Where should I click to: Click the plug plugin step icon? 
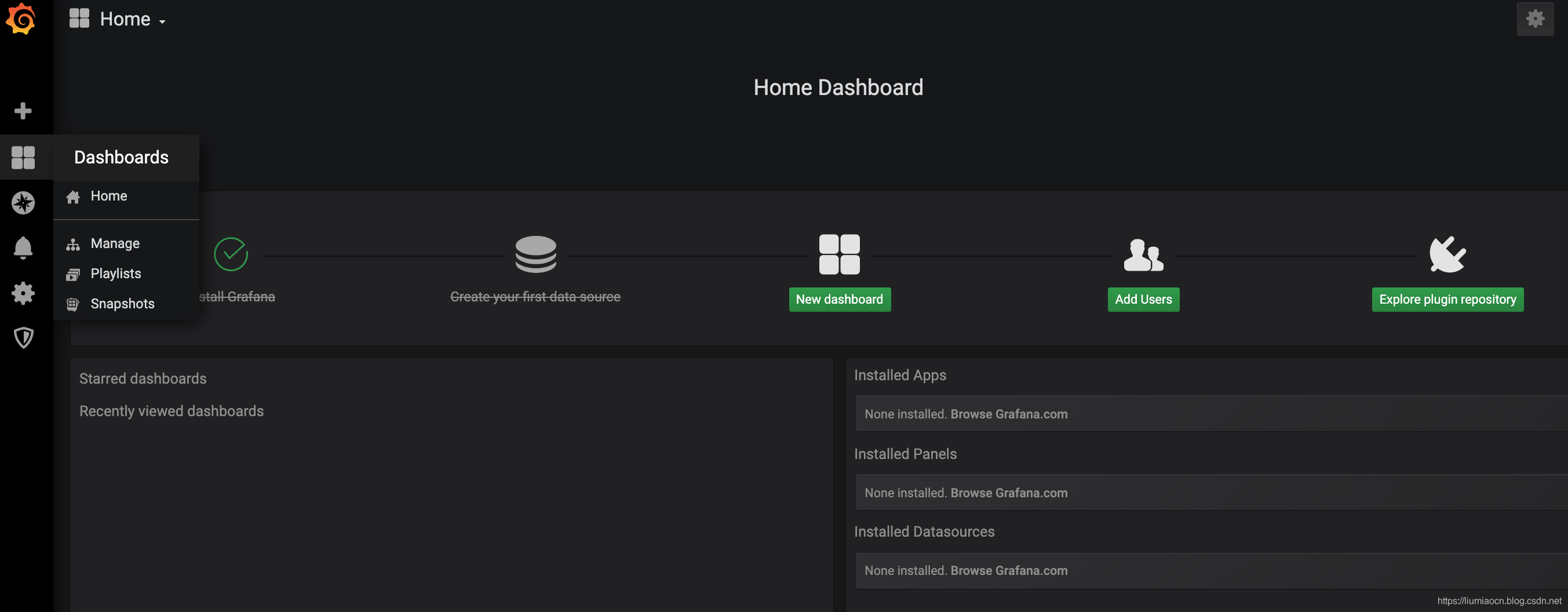(1447, 254)
